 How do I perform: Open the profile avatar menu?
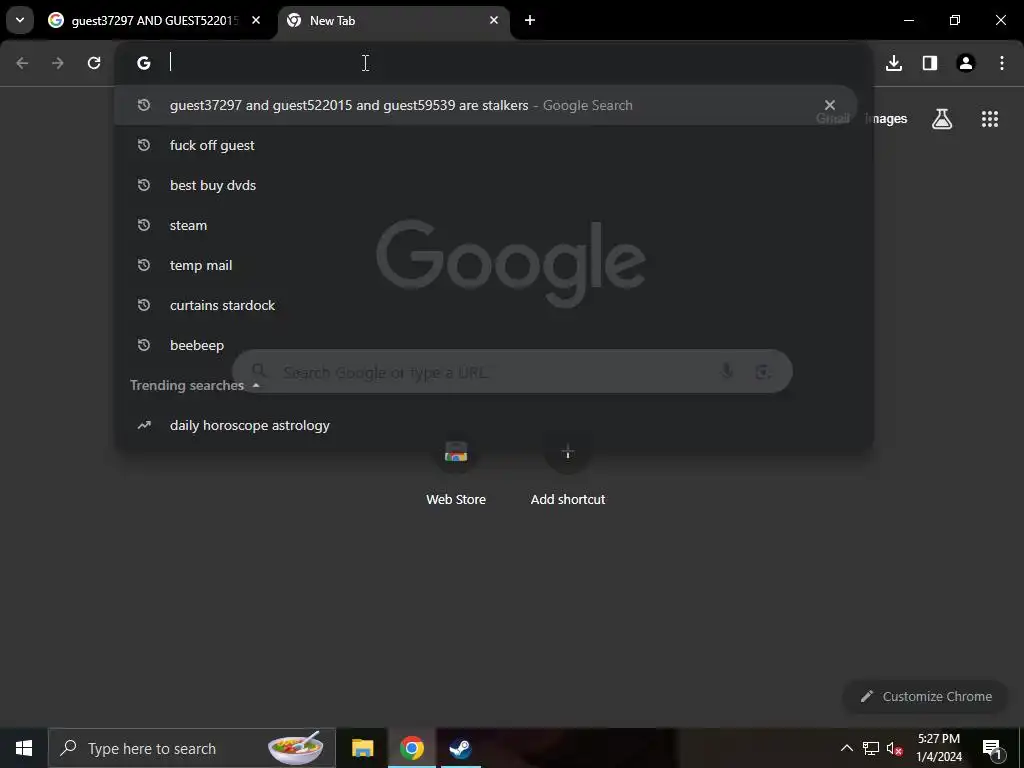(x=966, y=63)
